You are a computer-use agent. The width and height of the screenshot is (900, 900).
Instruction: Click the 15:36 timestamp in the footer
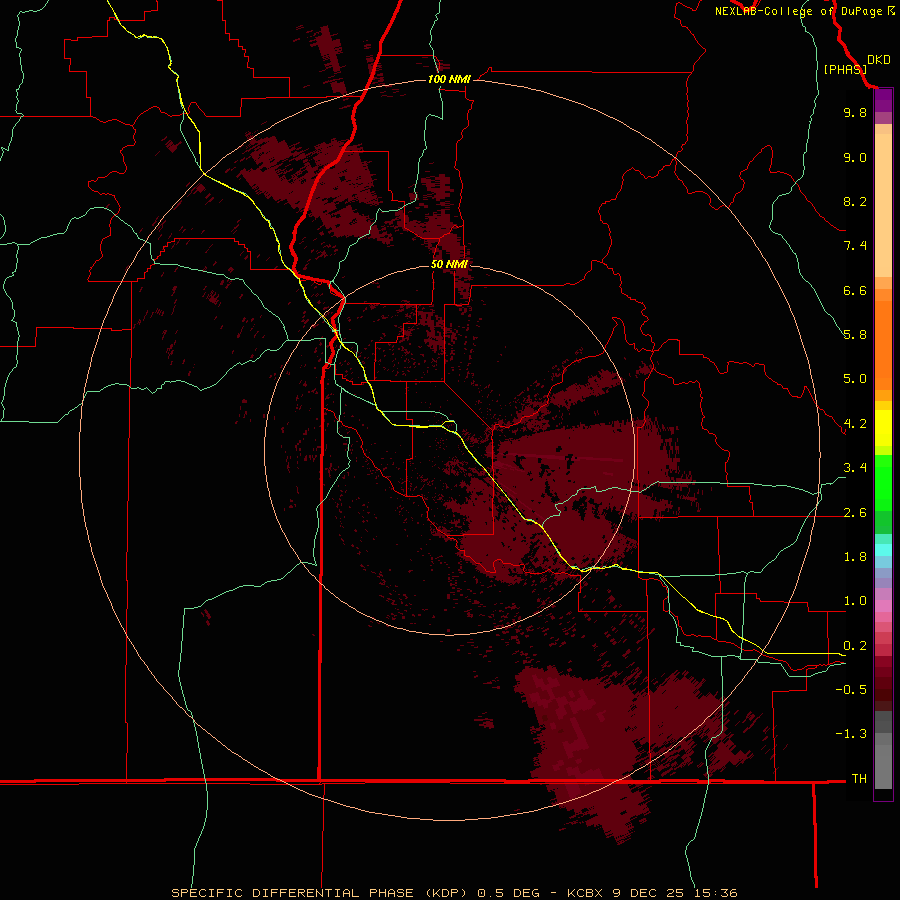coord(715,893)
